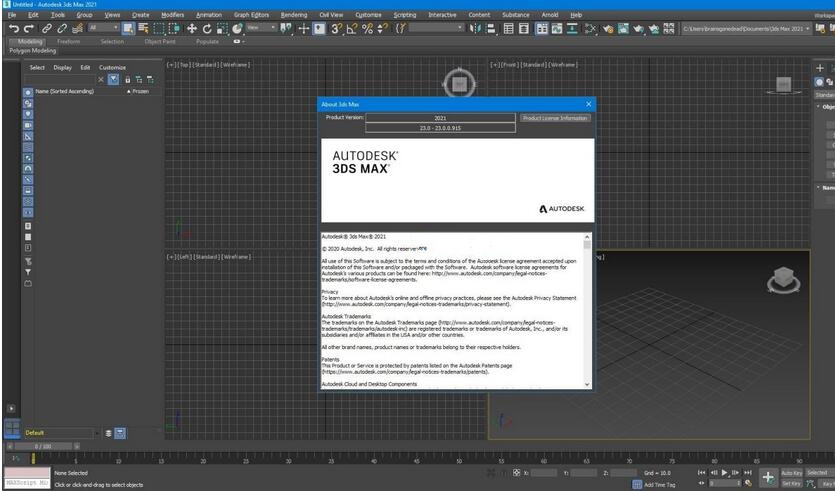Open Front viewport Wireframe shading menu
The image size is (835, 491).
pos(562,64)
